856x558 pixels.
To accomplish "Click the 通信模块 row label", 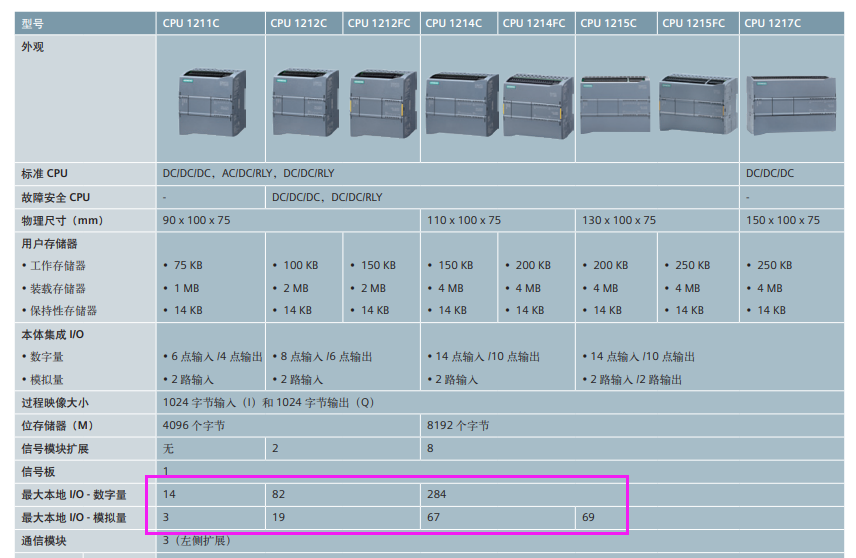I will click(44, 541).
